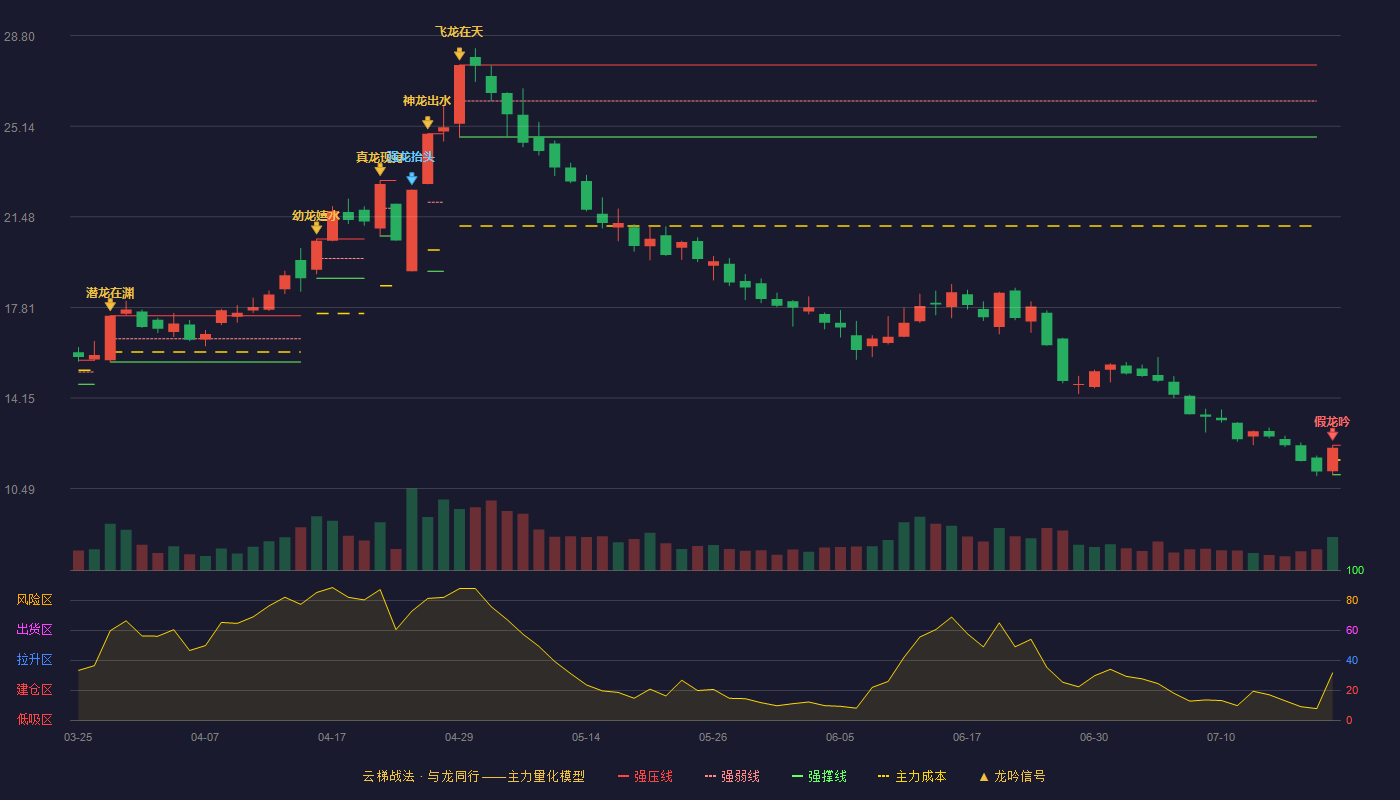The width and height of the screenshot is (1400, 800).
Task: Click the 出货区 zone label
Action: 34,630
